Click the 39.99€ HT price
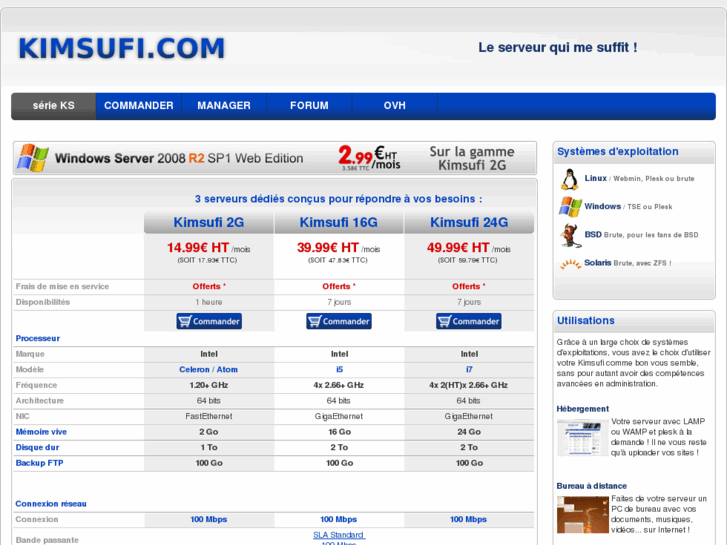The height and width of the screenshot is (545, 727). click(x=328, y=248)
